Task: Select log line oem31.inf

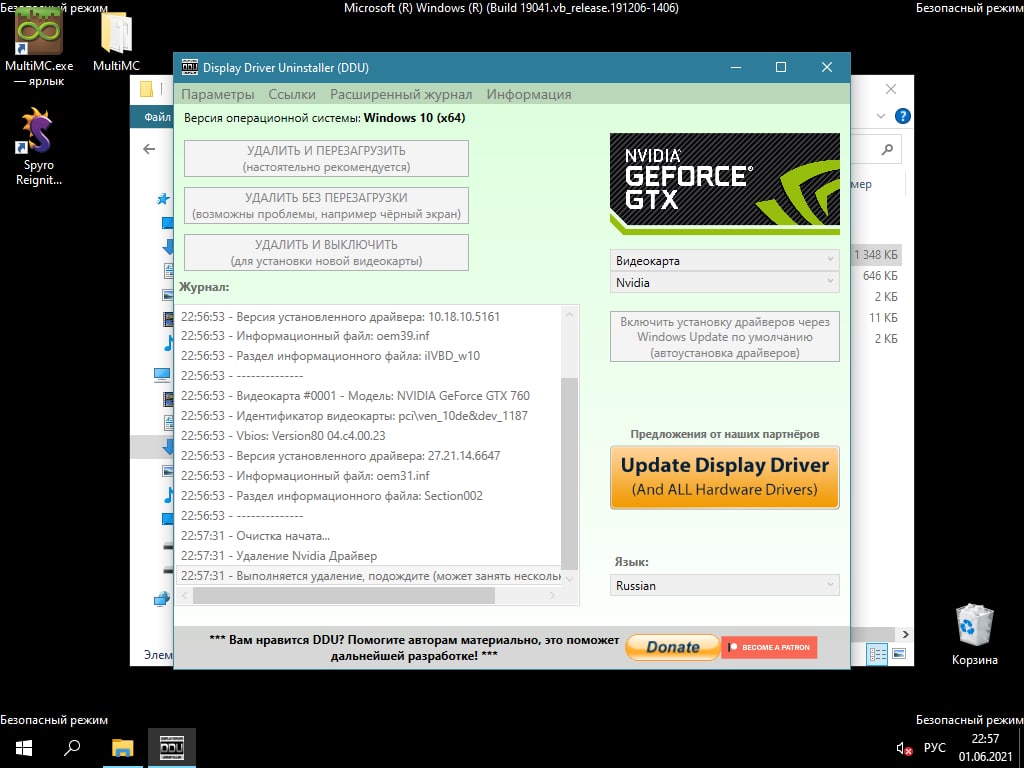Action: pos(368,475)
